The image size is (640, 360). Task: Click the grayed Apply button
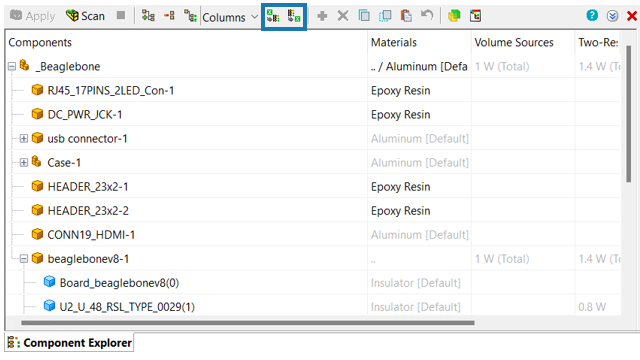(32, 16)
